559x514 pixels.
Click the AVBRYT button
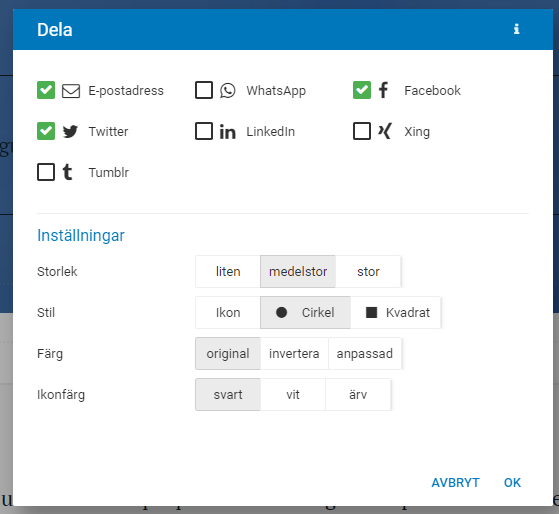pyautogui.click(x=455, y=483)
